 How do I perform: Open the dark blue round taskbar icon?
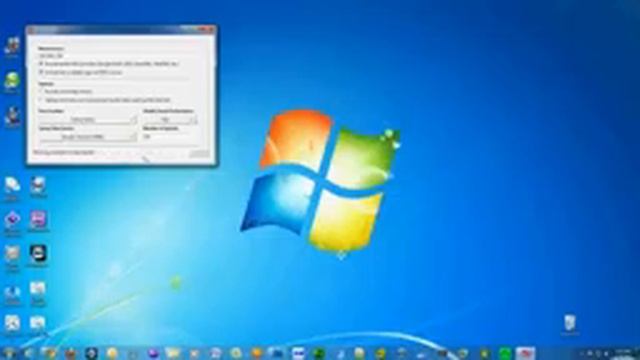click(x=91, y=353)
